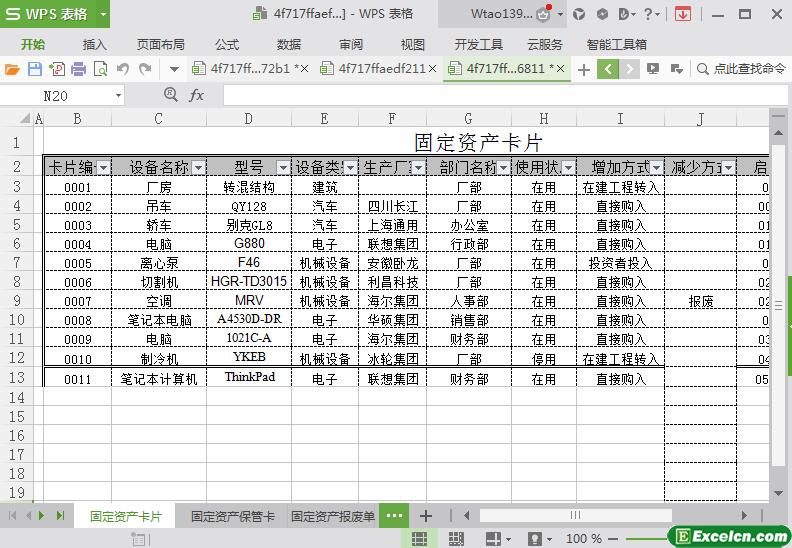Click the zoom magnifier icon beside fx

pos(171,94)
